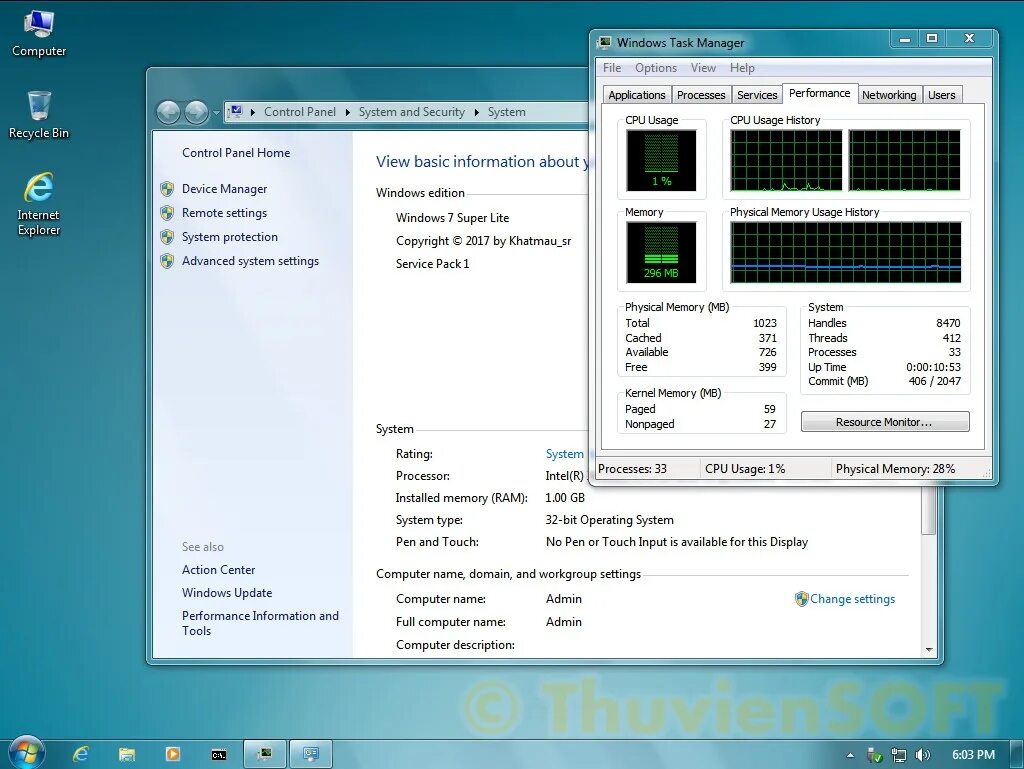This screenshot has height=769, width=1024.
Task: Click the CPU Usage 1% meter
Action: tap(661, 160)
